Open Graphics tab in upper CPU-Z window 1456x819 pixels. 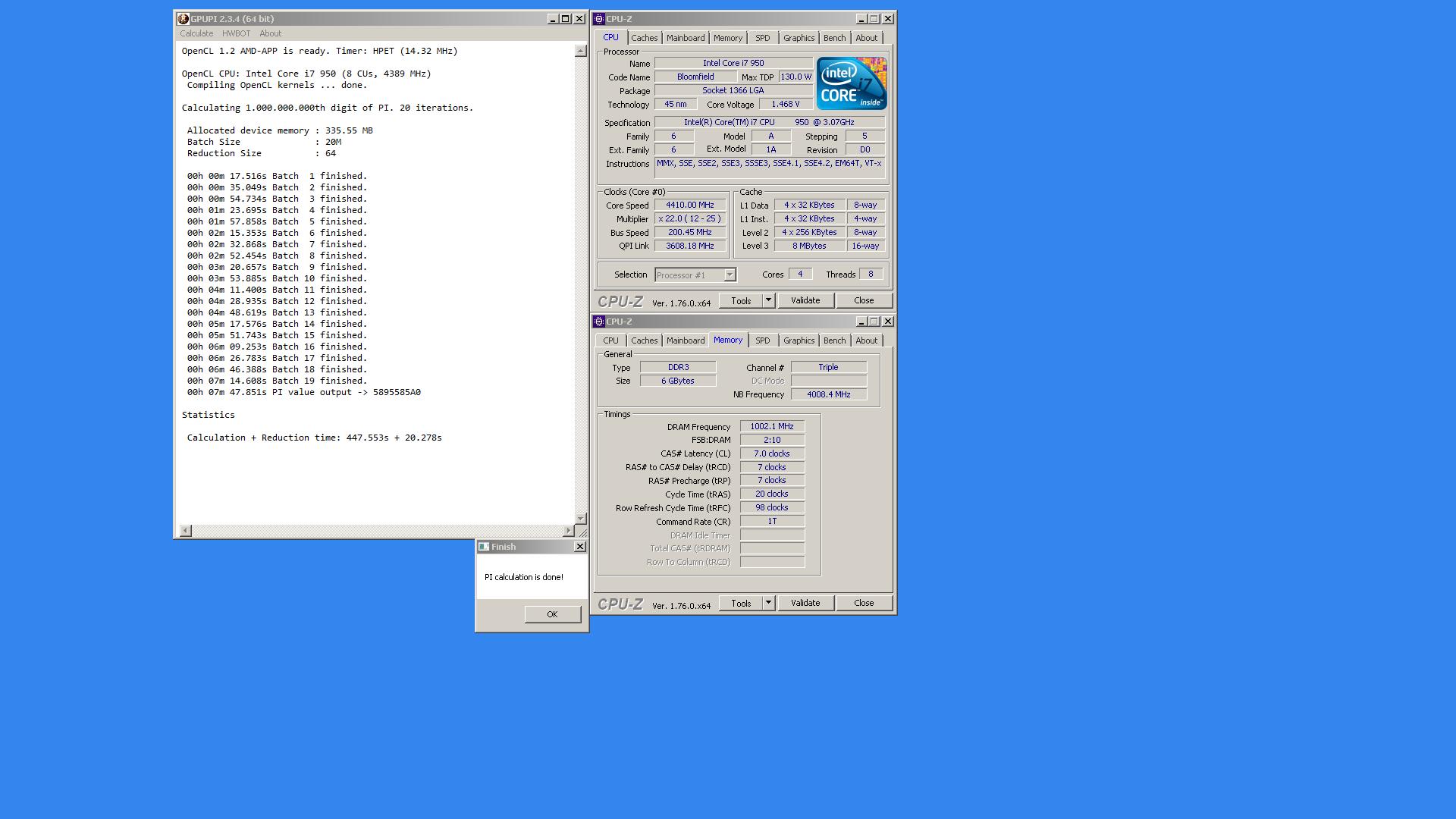click(x=799, y=38)
